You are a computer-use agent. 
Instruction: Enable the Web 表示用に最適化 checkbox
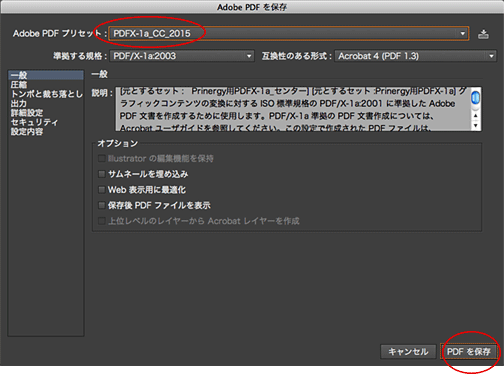click(x=102, y=190)
